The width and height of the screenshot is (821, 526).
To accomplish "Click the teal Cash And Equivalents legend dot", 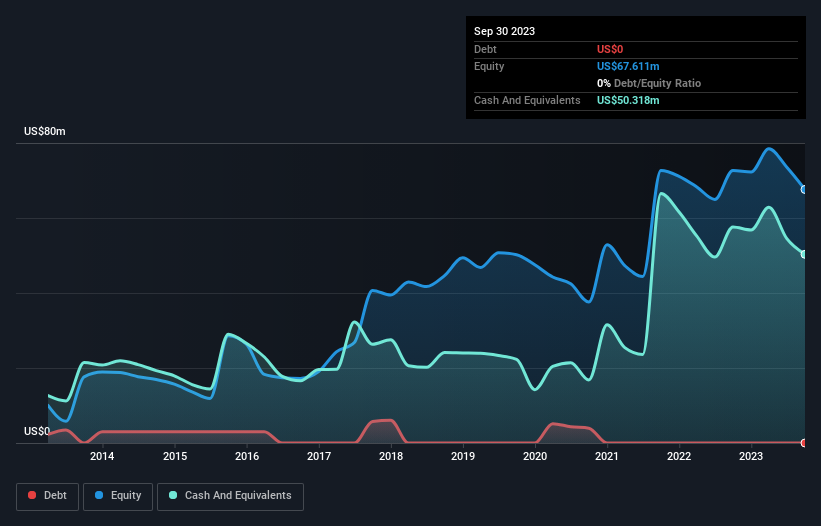I will pyautogui.click(x=173, y=495).
